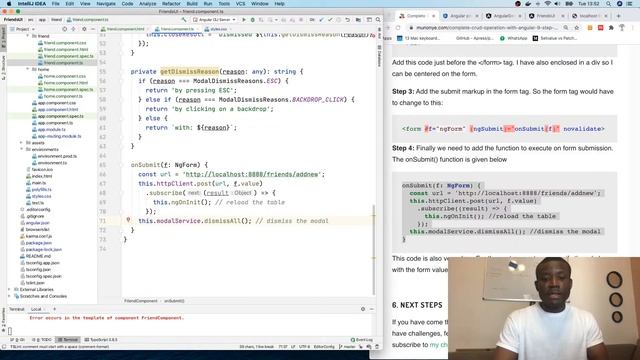Bookmark the page with star icon
Screen dimensions: 640x360
pyautogui.click(x=576, y=28)
